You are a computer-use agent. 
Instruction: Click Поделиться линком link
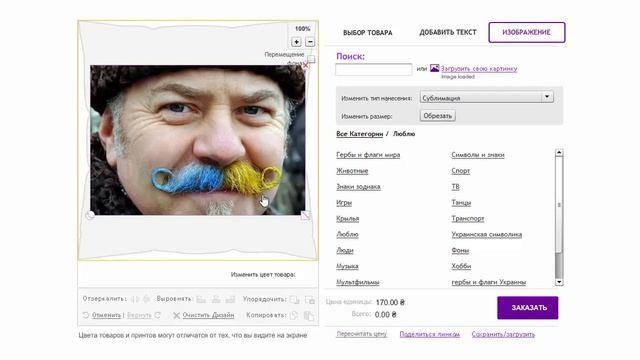pos(429,334)
